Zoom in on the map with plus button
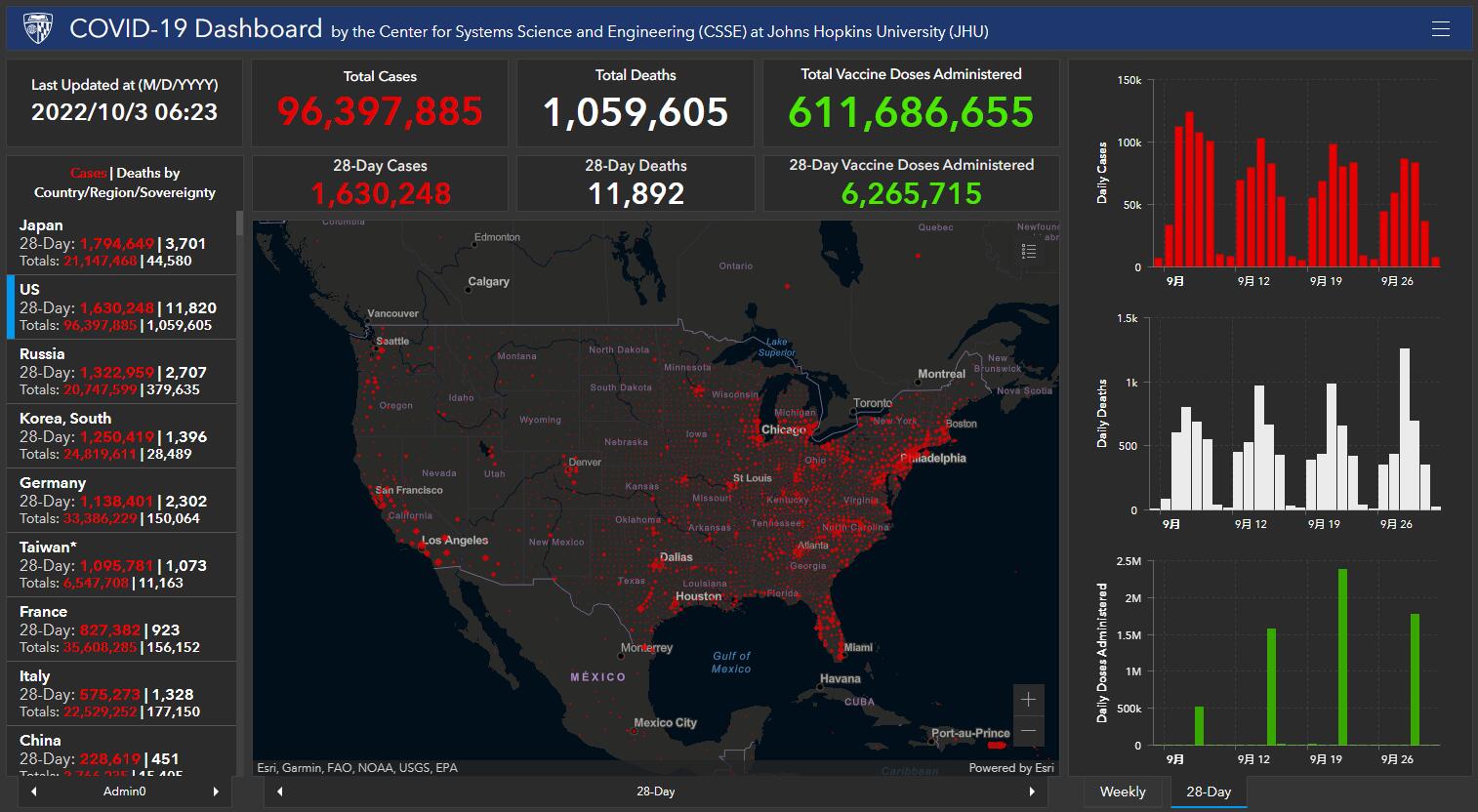This screenshot has height=812, width=1478. (1028, 700)
